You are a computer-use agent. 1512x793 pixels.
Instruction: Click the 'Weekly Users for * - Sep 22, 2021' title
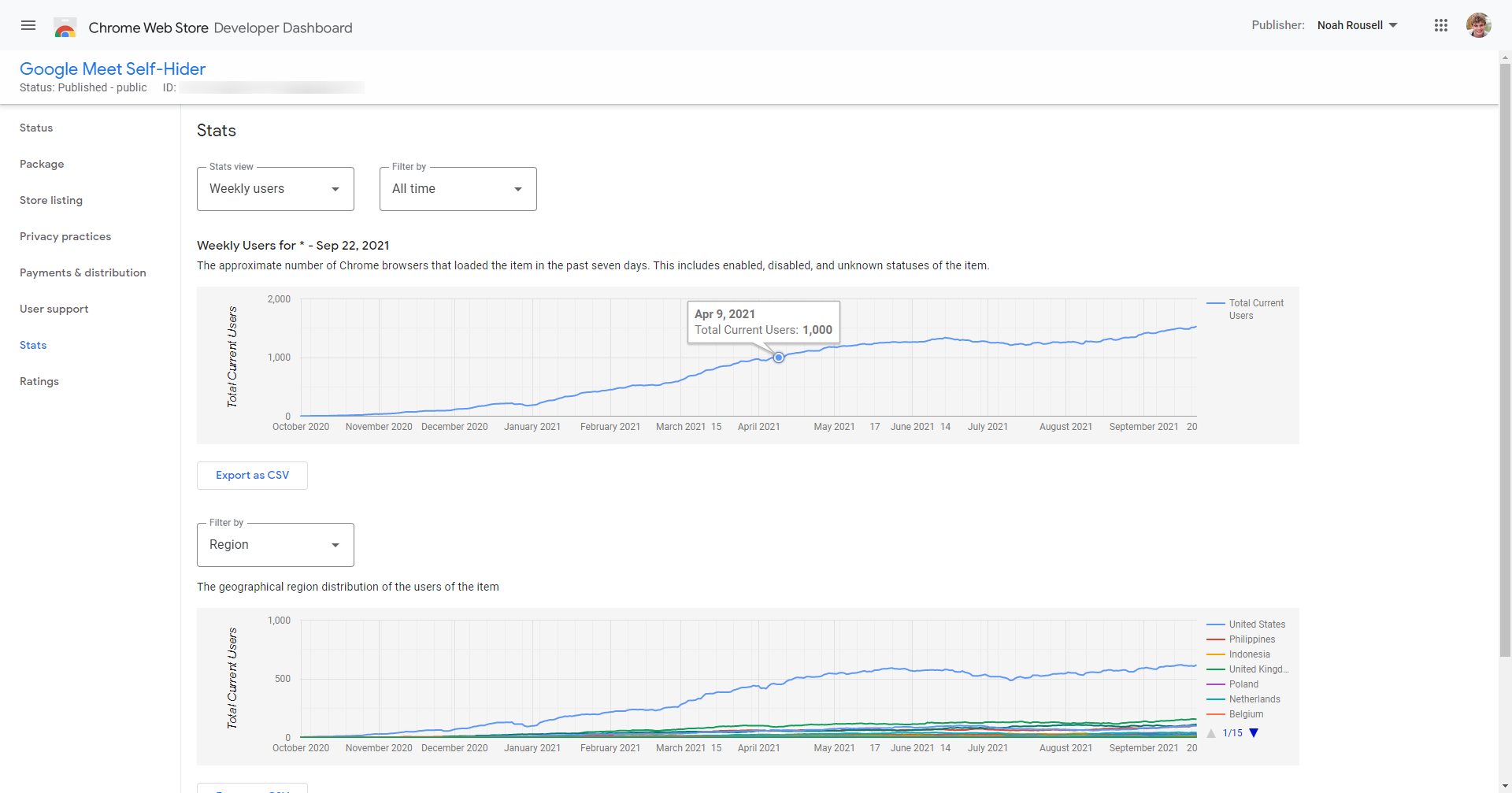coord(293,246)
